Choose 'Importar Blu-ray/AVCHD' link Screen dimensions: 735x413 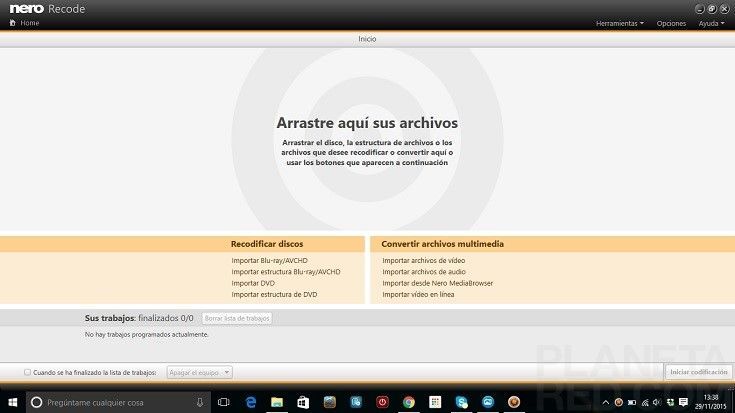[269, 261]
